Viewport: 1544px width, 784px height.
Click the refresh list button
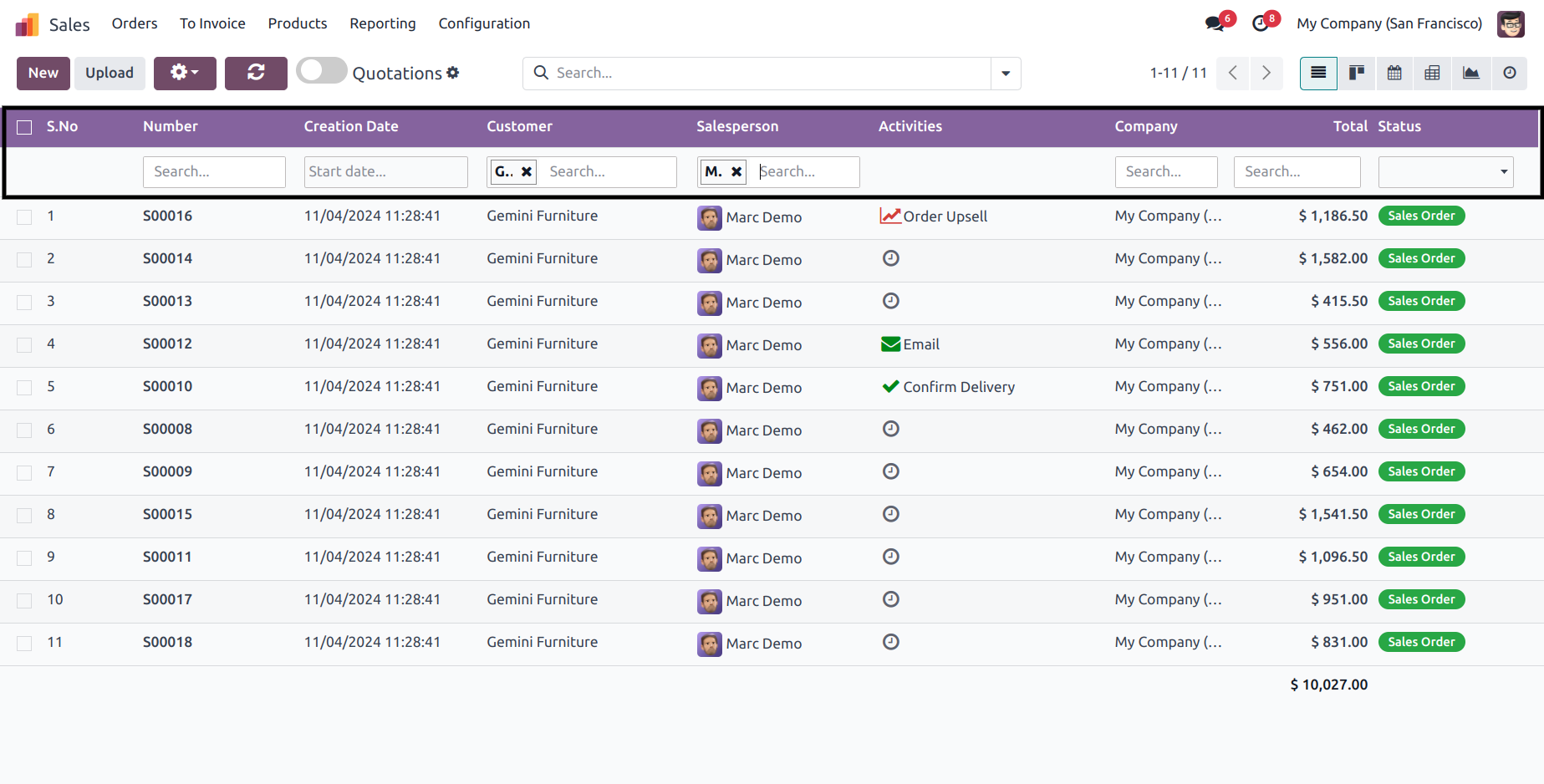[x=256, y=73]
